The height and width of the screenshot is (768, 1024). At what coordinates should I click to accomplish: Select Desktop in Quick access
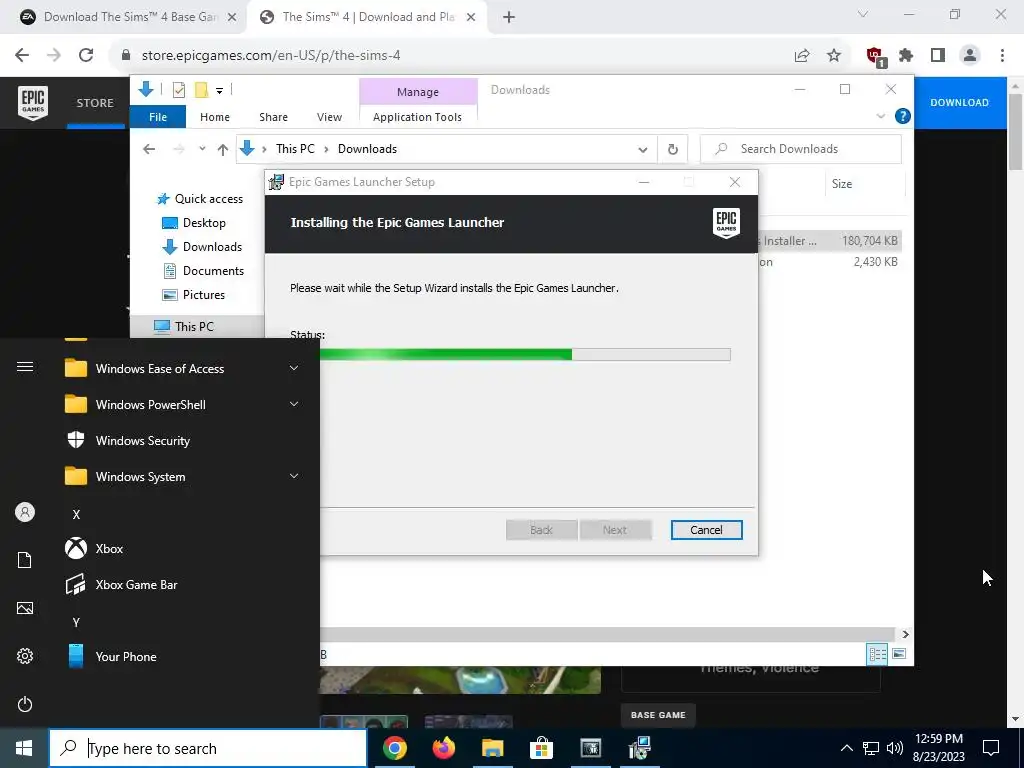point(204,223)
